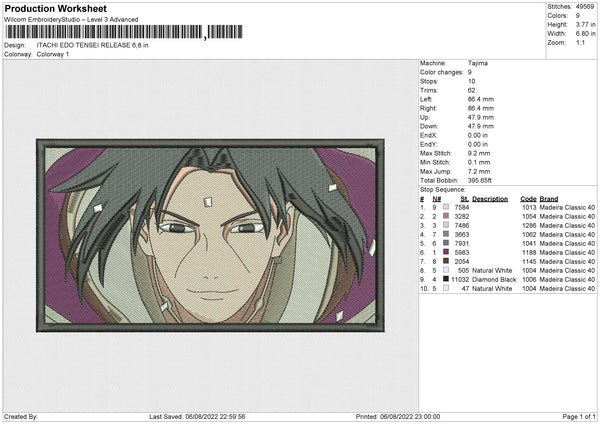Select the swatch for stop 2 code 1054
600x424 pixels.
[446, 216]
